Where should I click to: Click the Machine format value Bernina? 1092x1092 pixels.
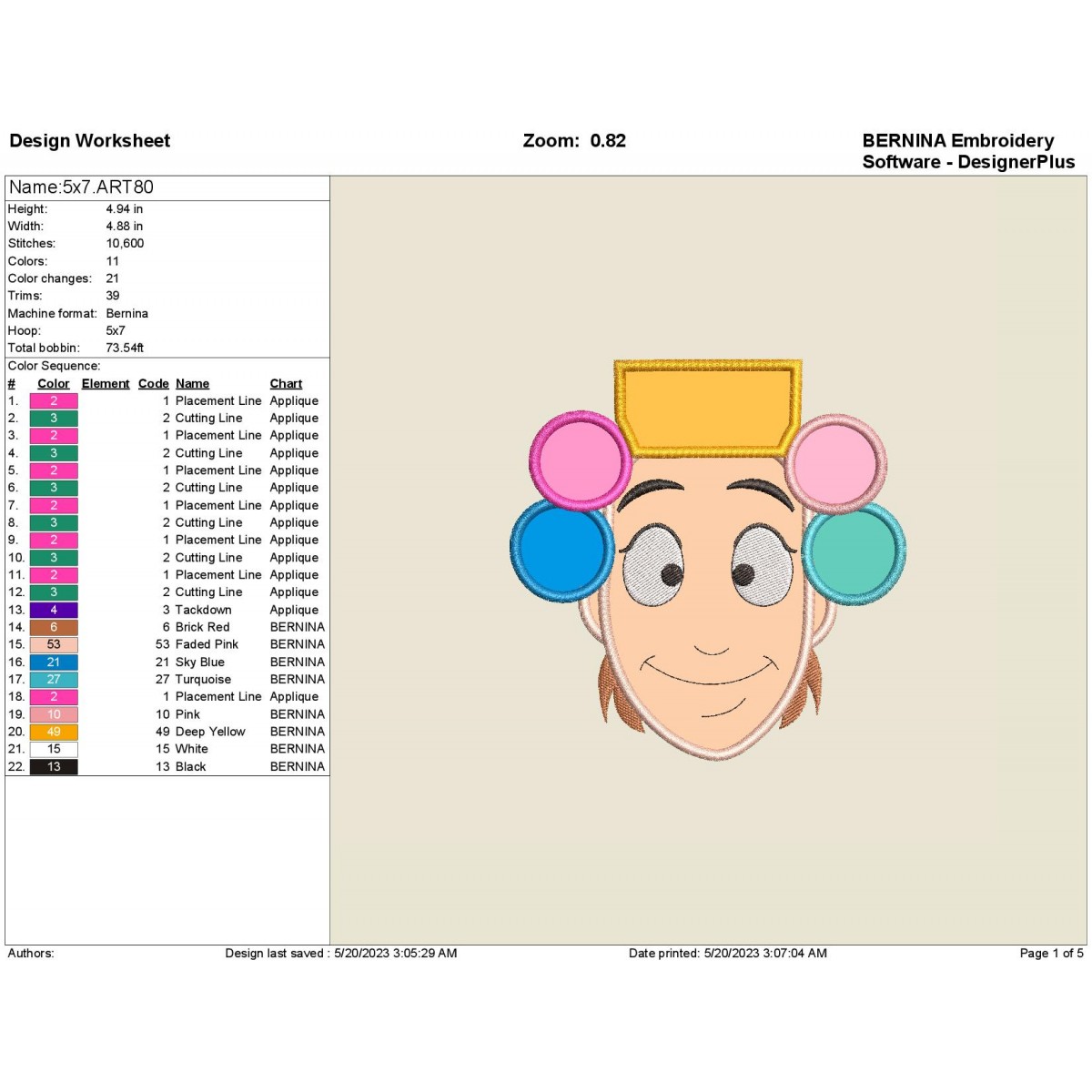click(x=126, y=314)
